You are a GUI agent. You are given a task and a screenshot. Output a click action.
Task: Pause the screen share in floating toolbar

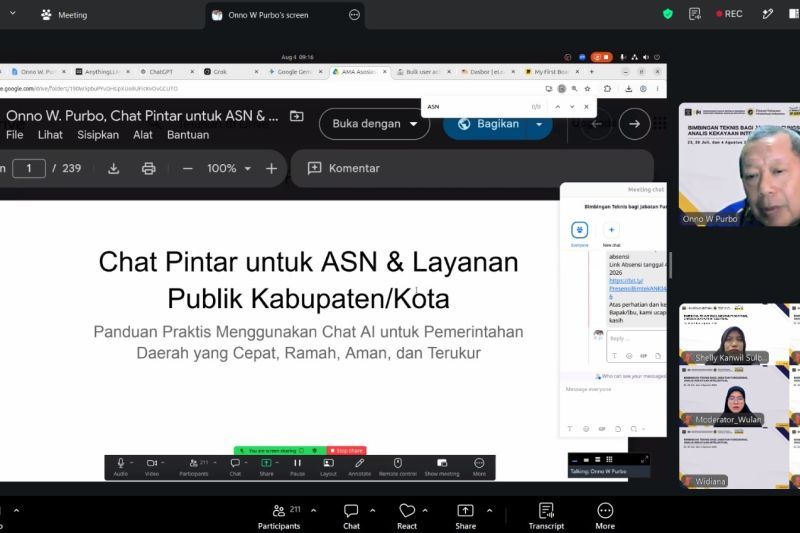coord(297,467)
